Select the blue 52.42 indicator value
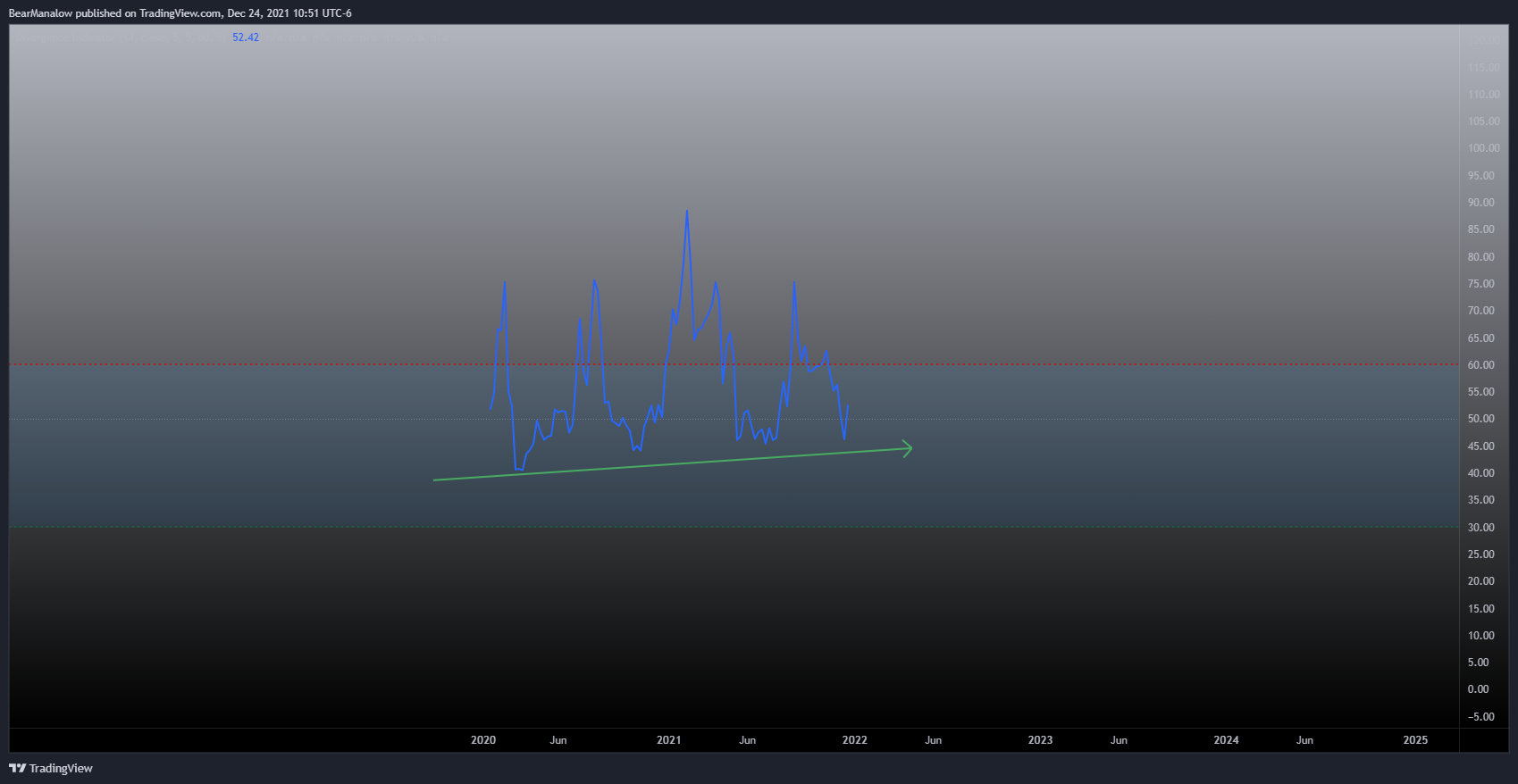 246,38
